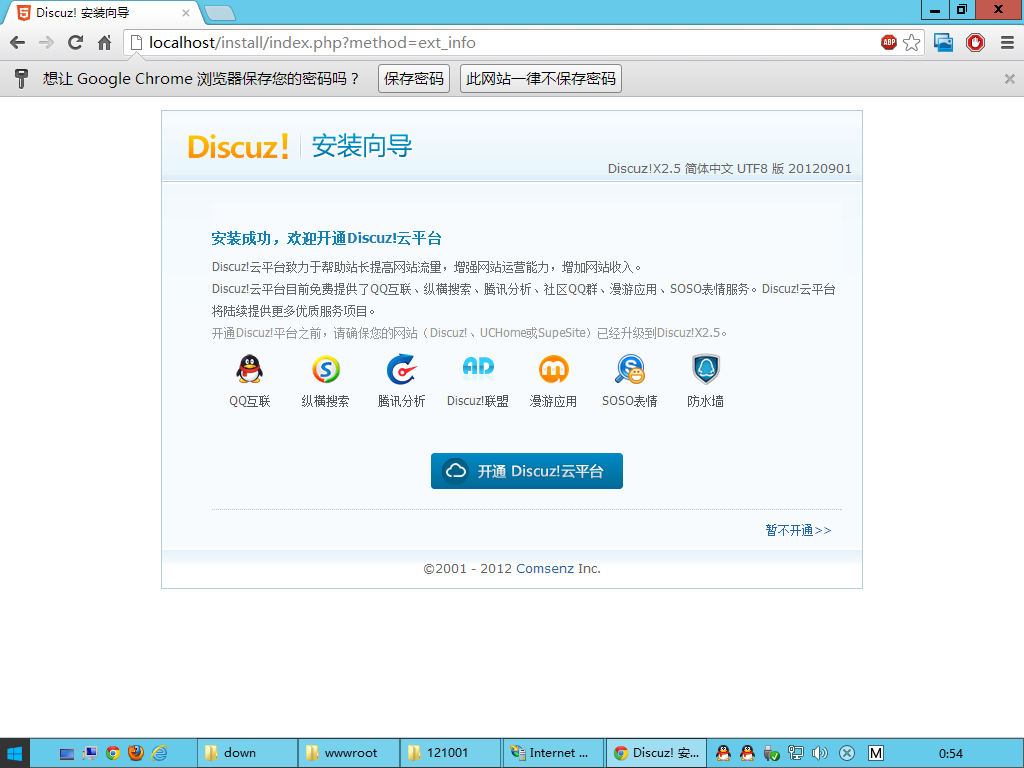Close the Discuz! 安装向导 tab

pyautogui.click(x=185, y=13)
